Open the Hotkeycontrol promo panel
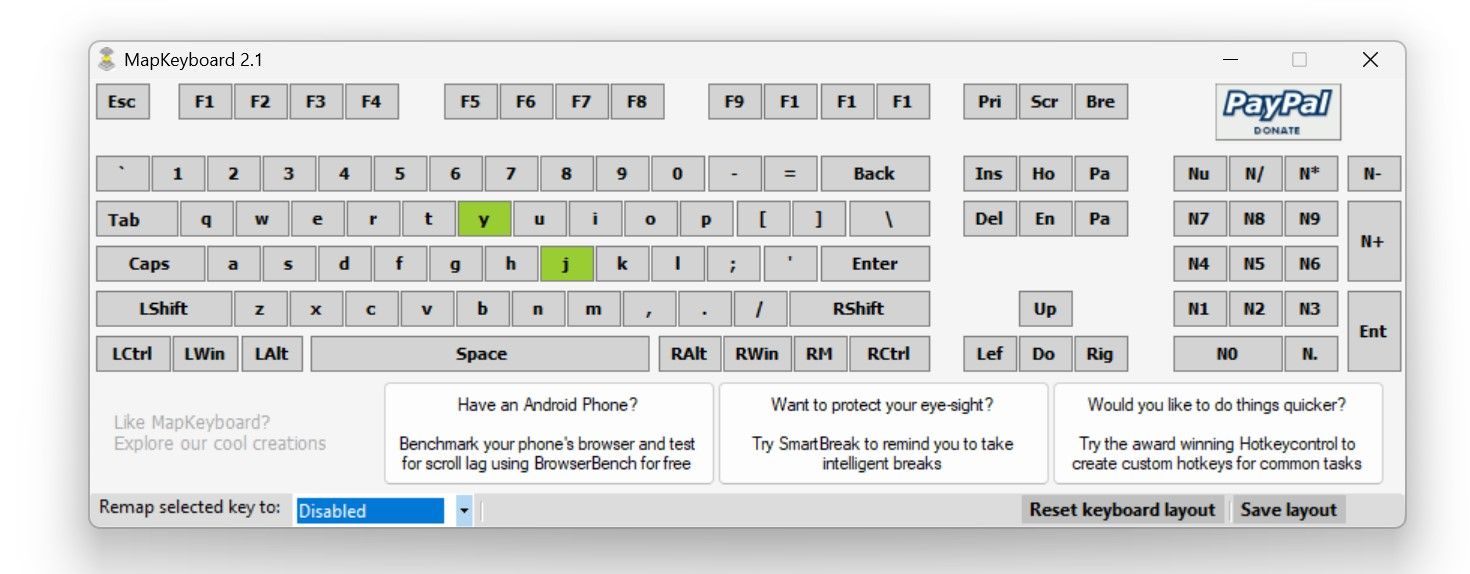This screenshot has height=574, width=1470. click(1217, 433)
